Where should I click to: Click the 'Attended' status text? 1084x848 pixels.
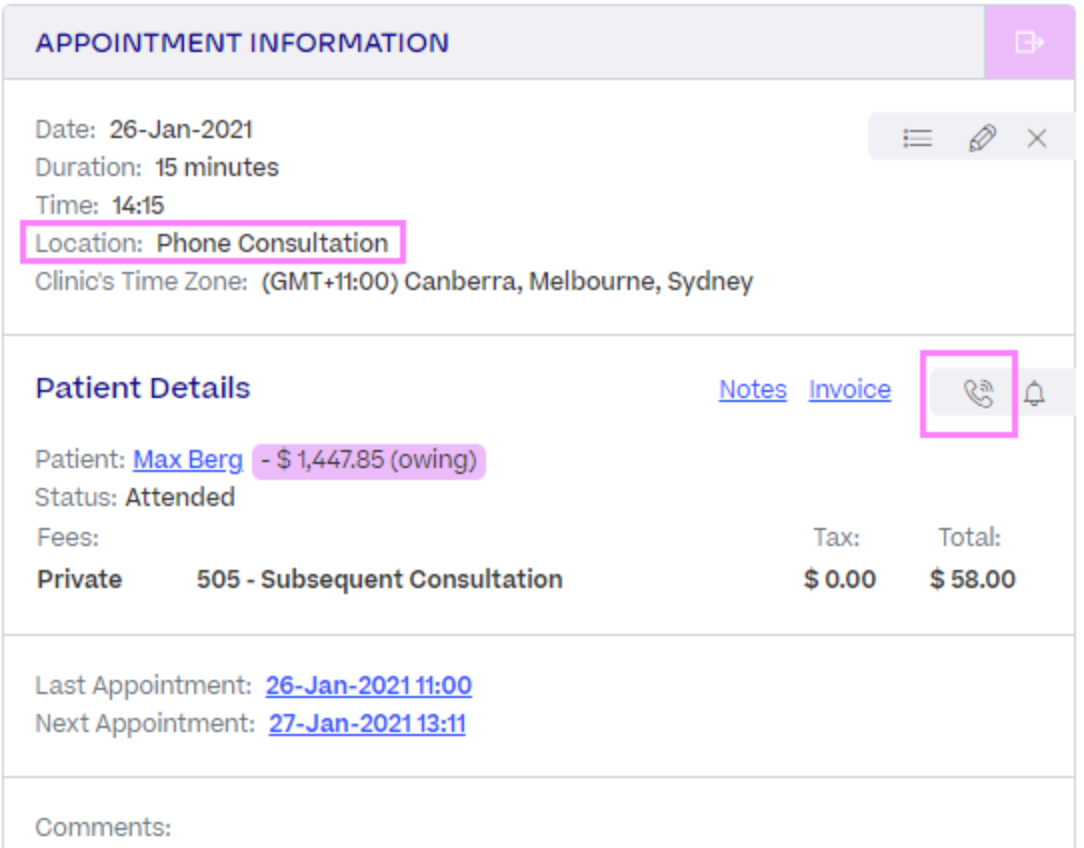point(180,498)
